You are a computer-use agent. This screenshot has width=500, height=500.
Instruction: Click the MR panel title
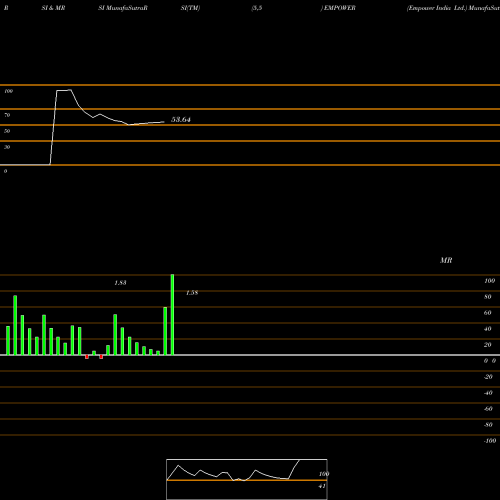coord(446,260)
